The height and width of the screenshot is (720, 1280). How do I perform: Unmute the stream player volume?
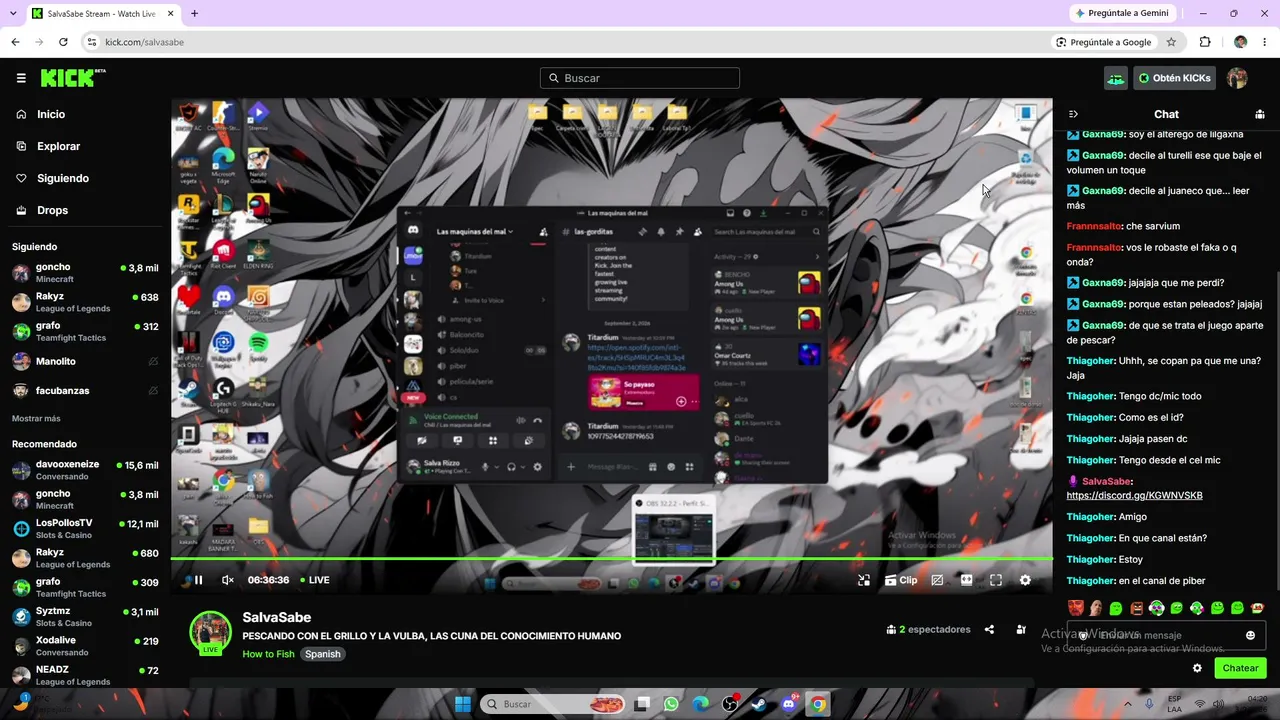(x=227, y=580)
